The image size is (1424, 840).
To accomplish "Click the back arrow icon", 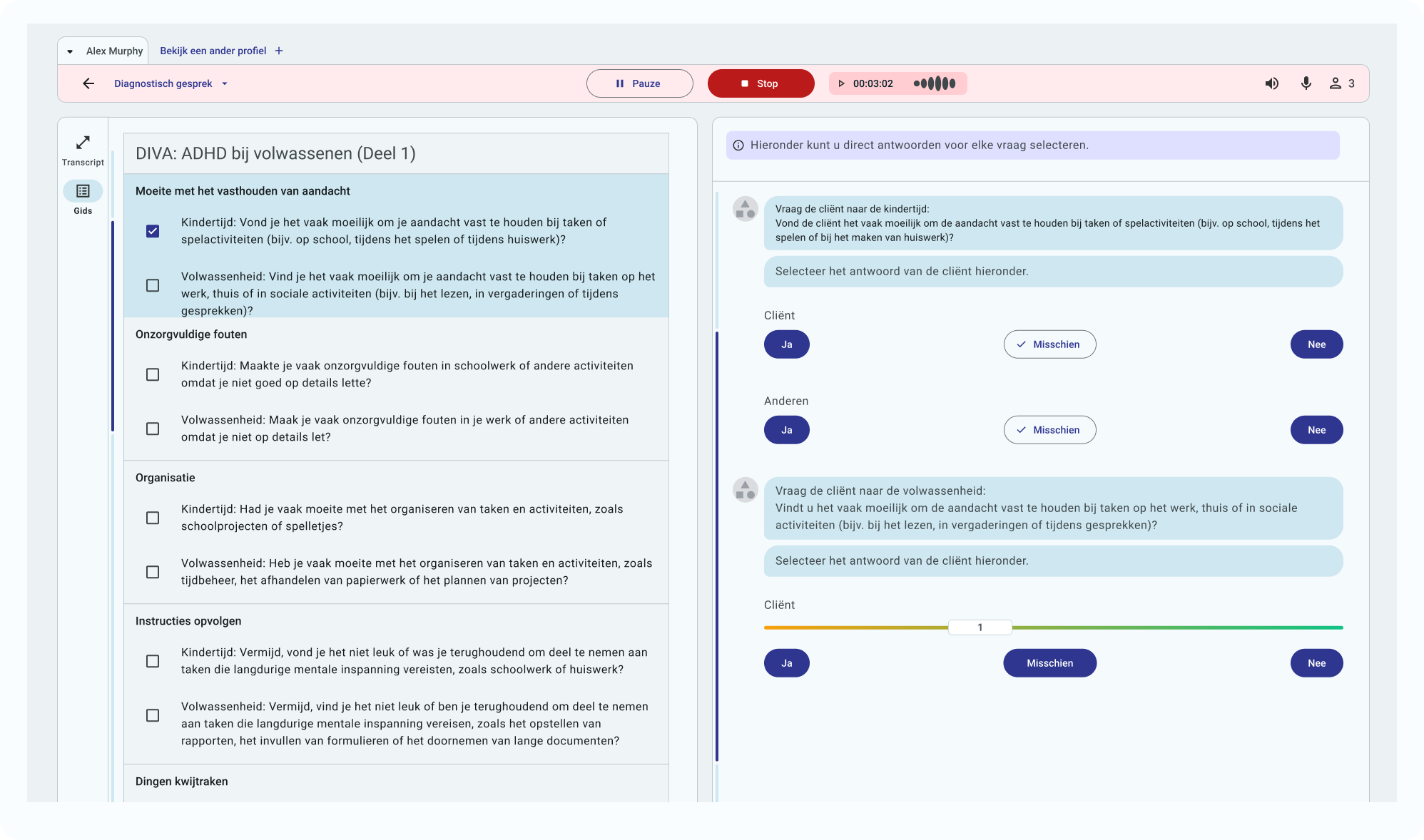I will pos(88,83).
